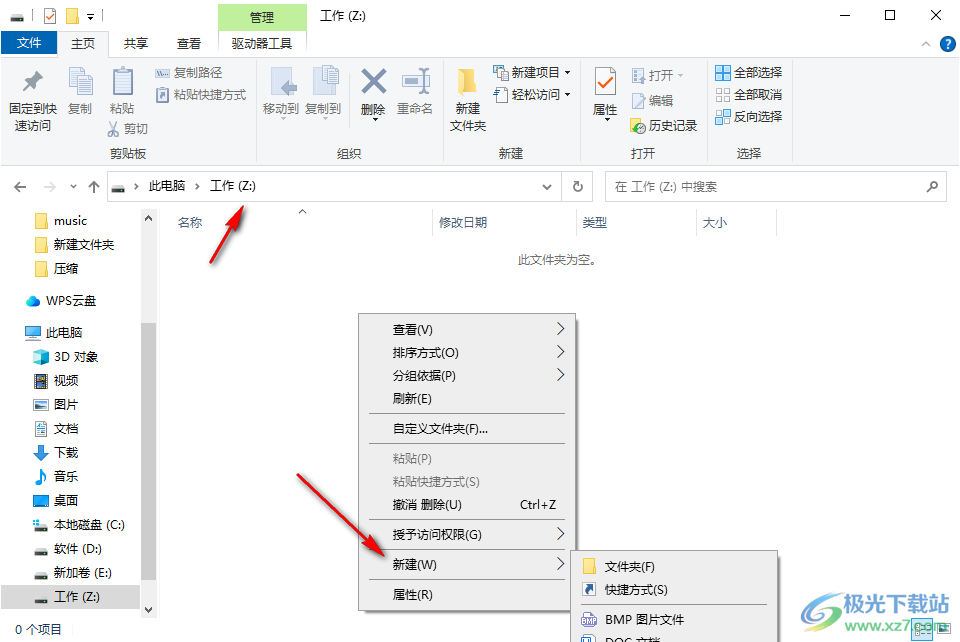The width and height of the screenshot is (960, 642).
Task: Sort by the 名称 column header
Action: [190, 223]
